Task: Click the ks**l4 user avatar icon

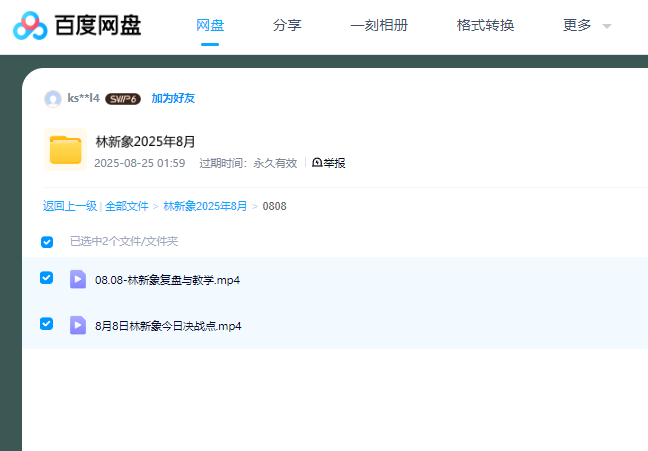Action: pos(53,99)
